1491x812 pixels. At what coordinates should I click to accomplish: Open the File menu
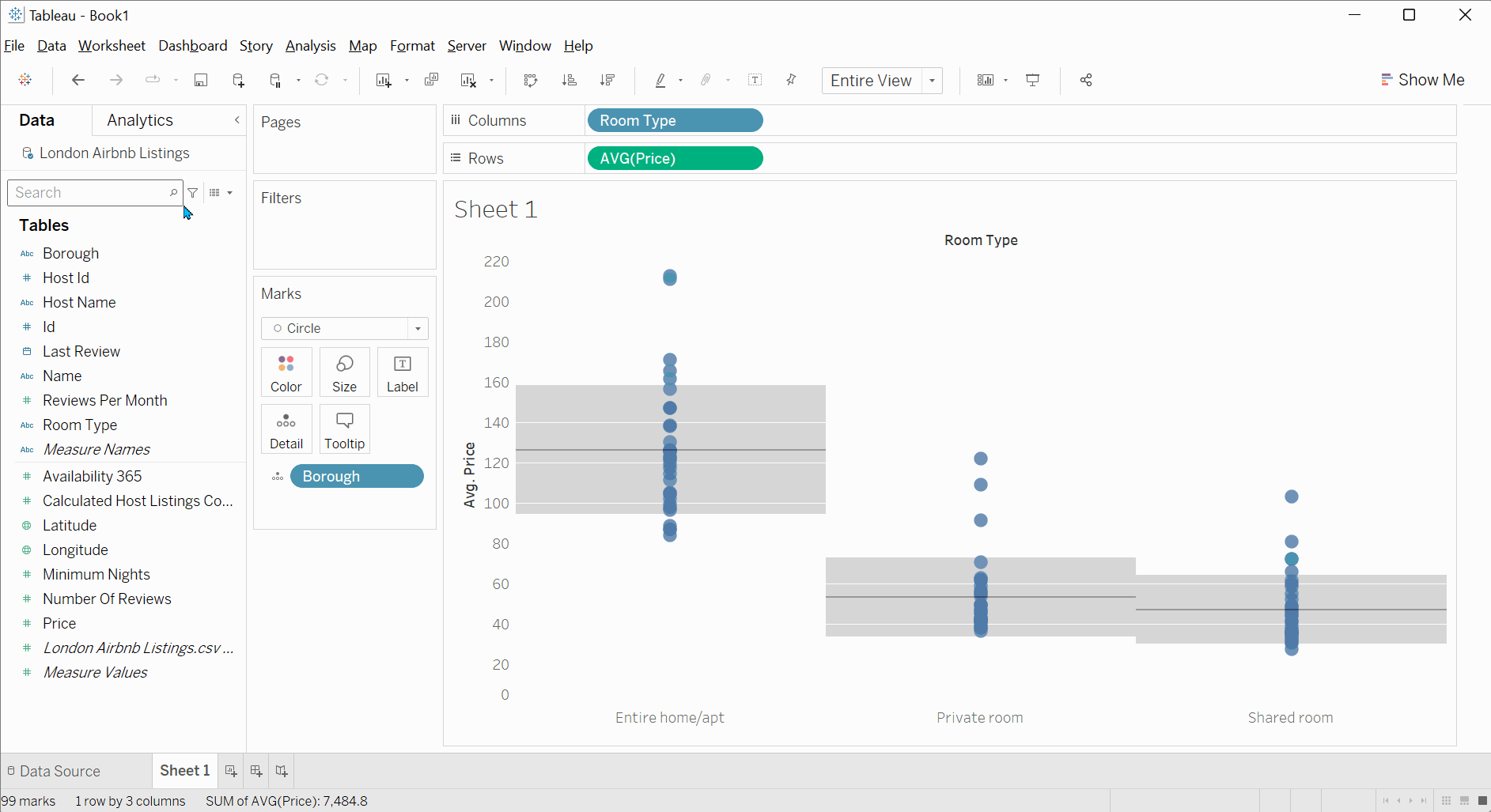coord(14,46)
